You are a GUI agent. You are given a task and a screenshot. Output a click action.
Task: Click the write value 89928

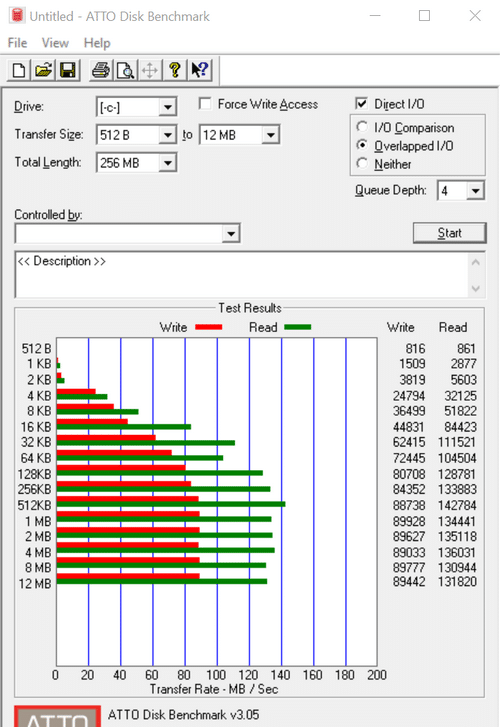pyautogui.click(x=409, y=521)
